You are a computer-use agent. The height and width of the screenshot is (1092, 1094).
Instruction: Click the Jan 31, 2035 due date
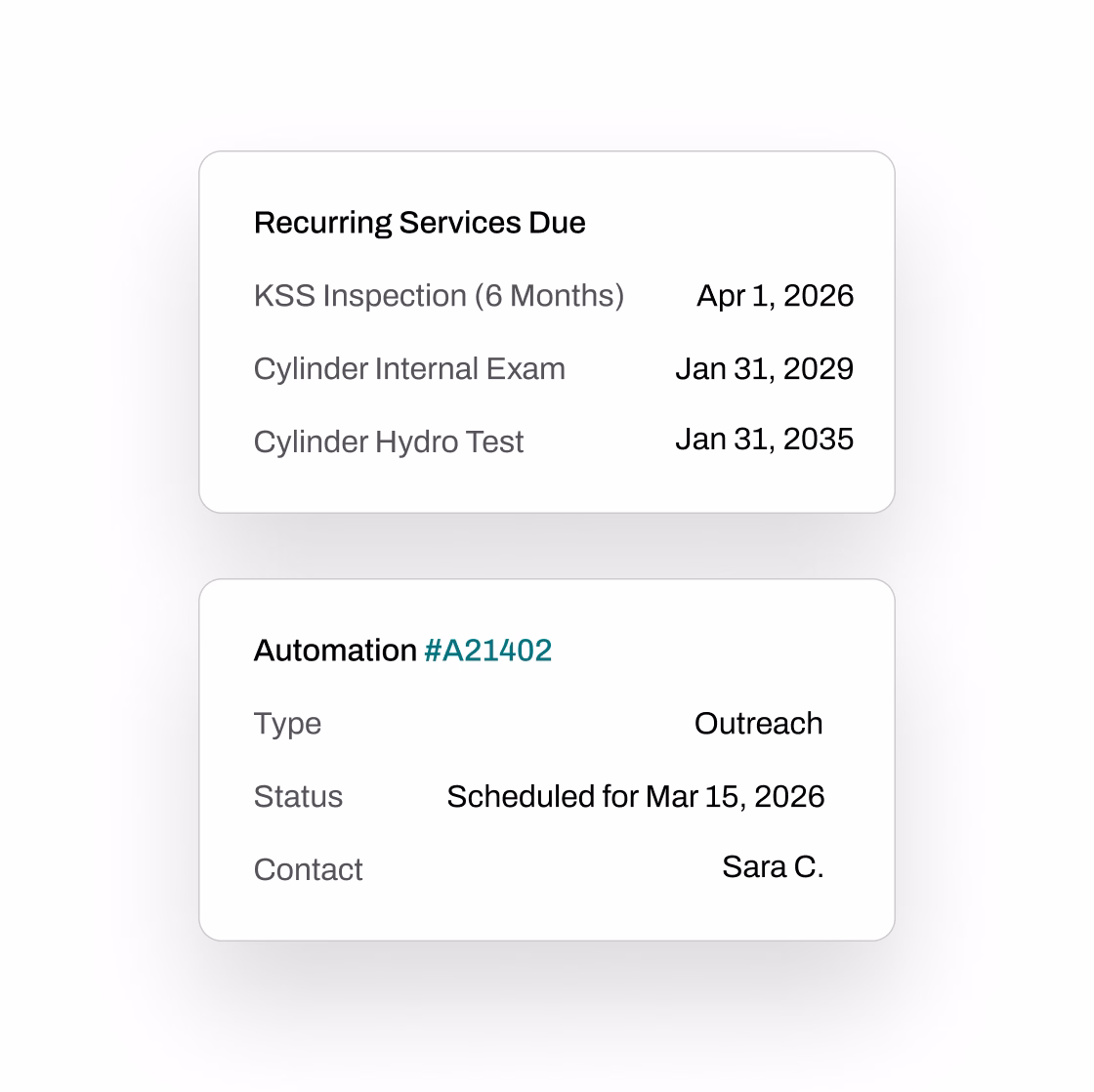click(x=766, y=439)
